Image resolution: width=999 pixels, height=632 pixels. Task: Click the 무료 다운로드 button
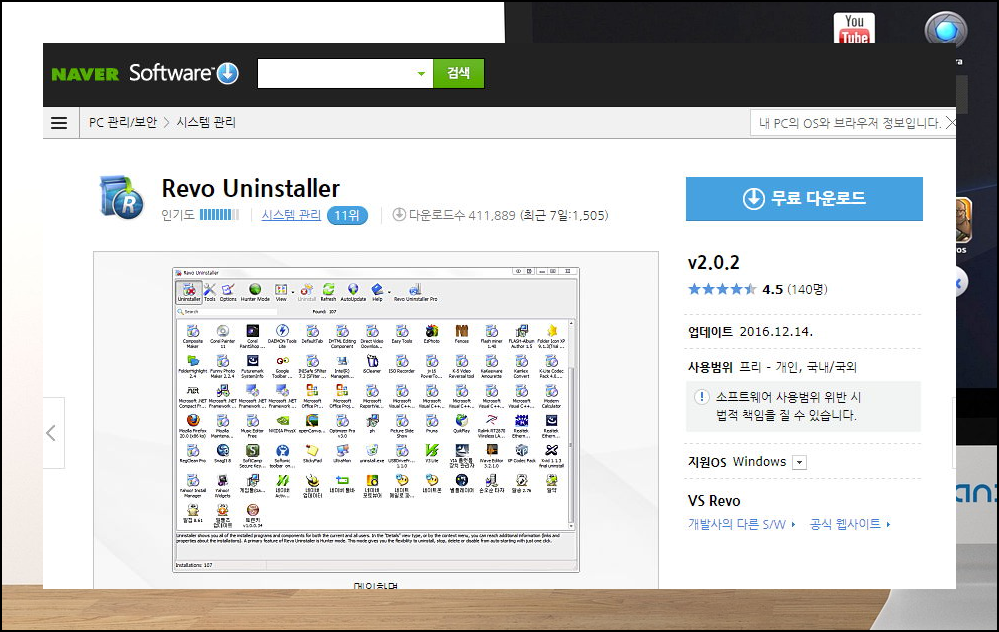(x=804, y=199)
